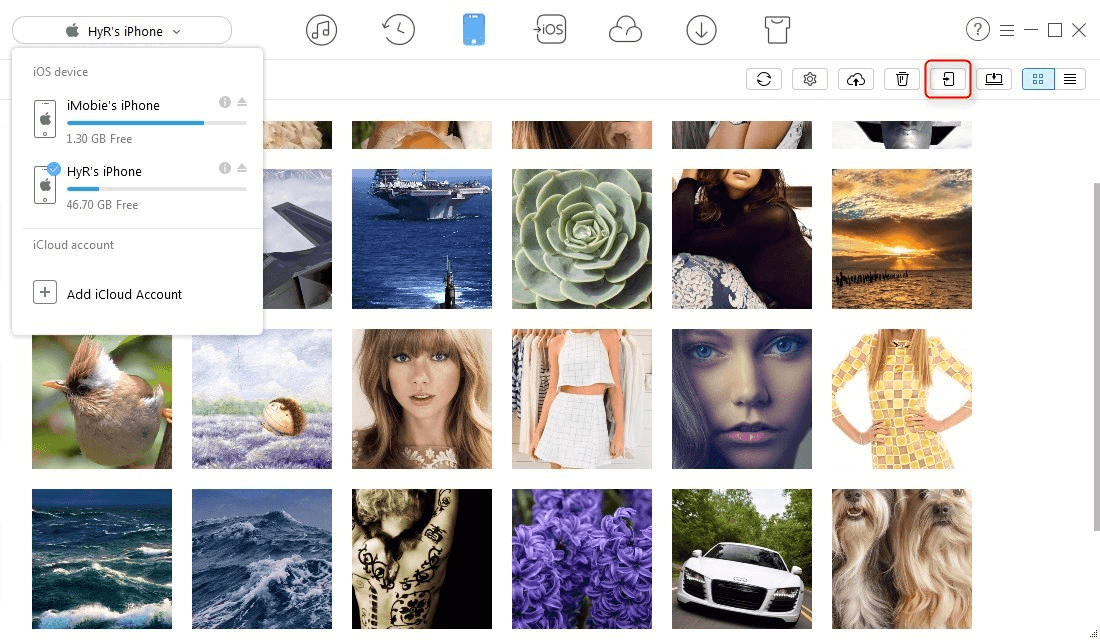This screenshot has height=640, width=1100.
Task: Select the crested bird photo
Action: coord(102,401)
